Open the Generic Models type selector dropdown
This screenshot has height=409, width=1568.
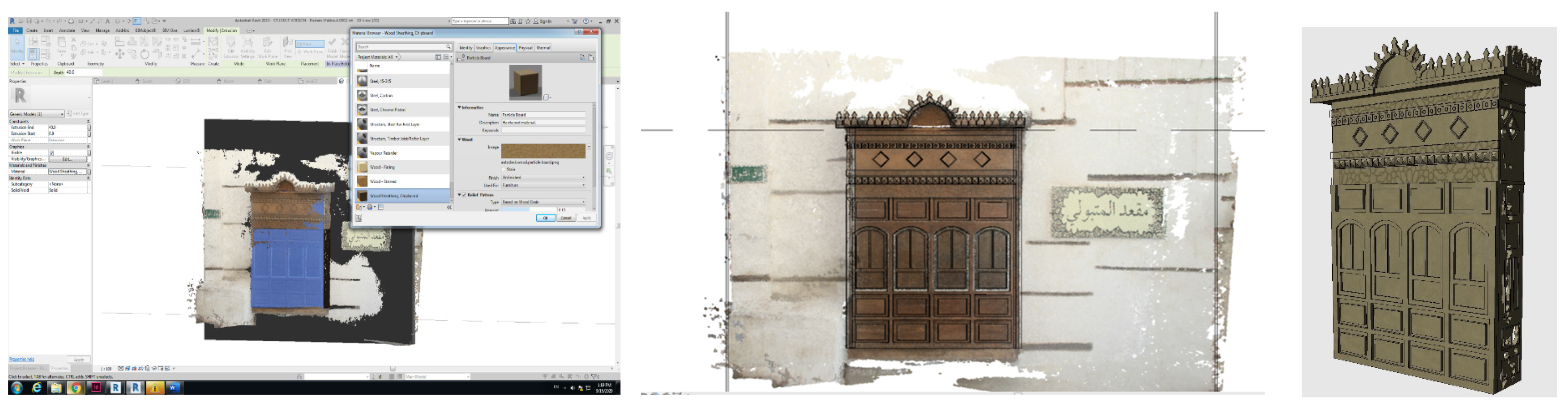tap(36, 114)
